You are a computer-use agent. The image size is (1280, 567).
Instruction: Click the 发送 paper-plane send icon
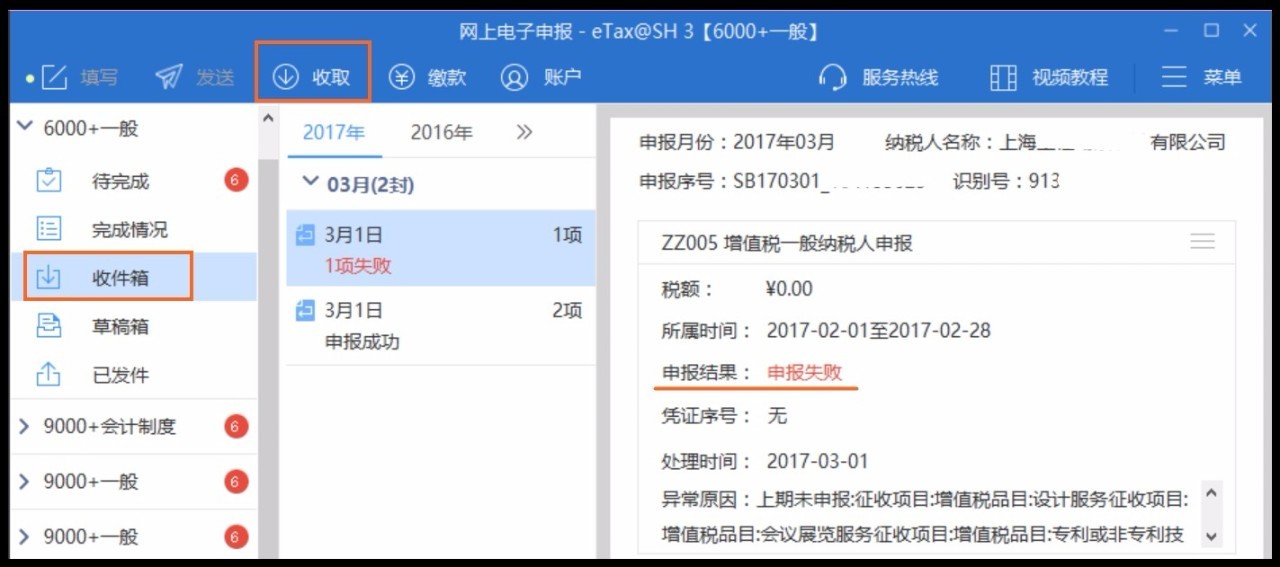point(169,77)
